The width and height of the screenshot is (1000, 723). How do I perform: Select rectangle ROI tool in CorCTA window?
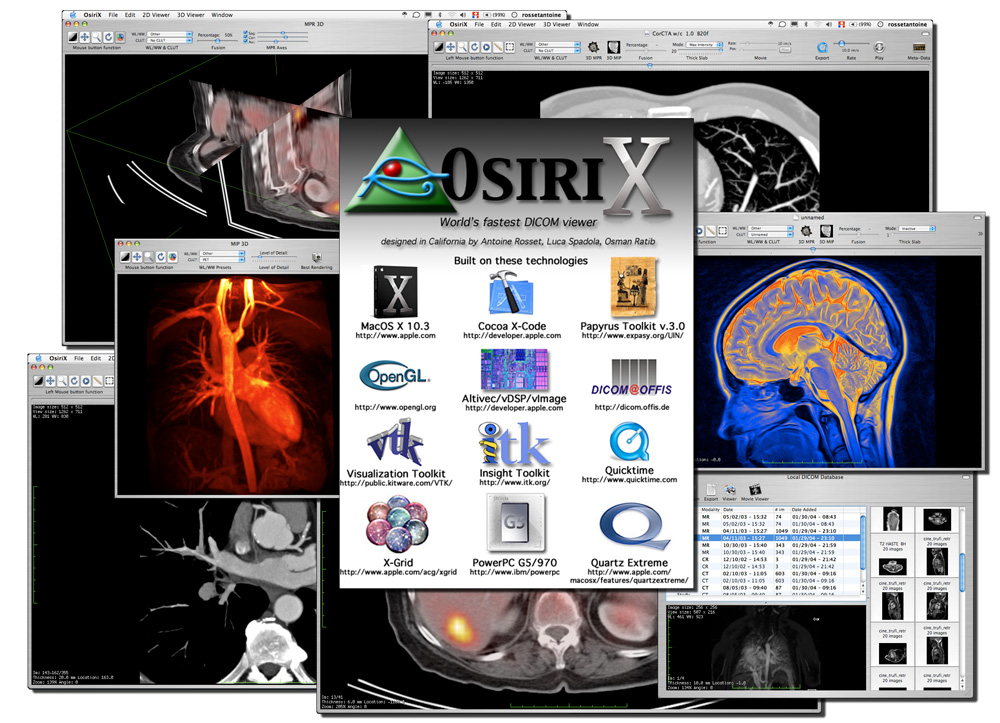[x=510, y=47]
